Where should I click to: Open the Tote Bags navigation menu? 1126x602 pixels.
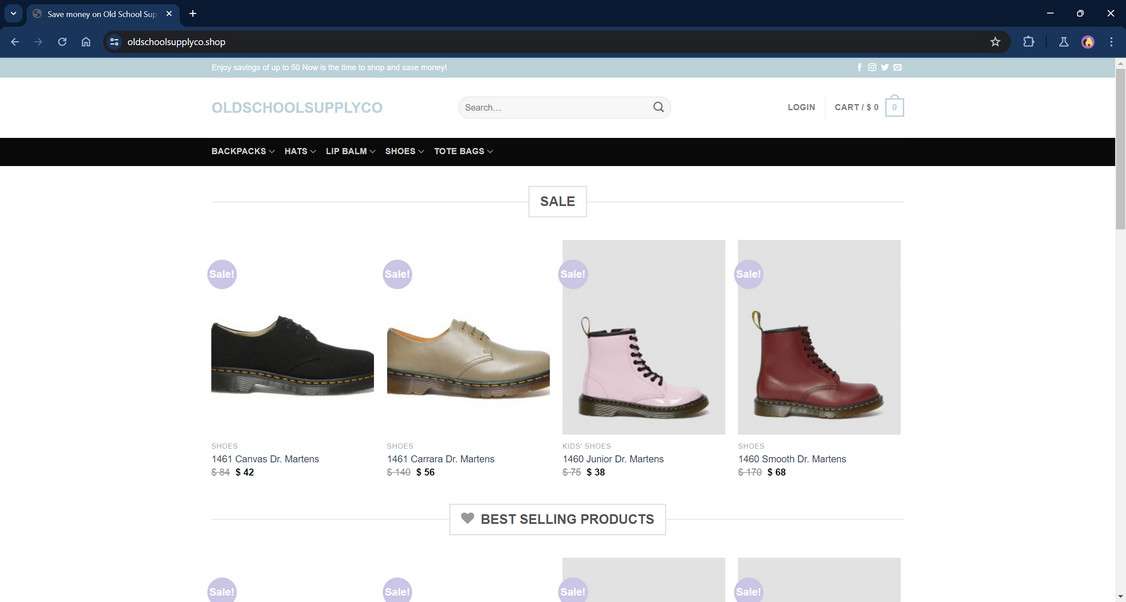coord(463,152)
